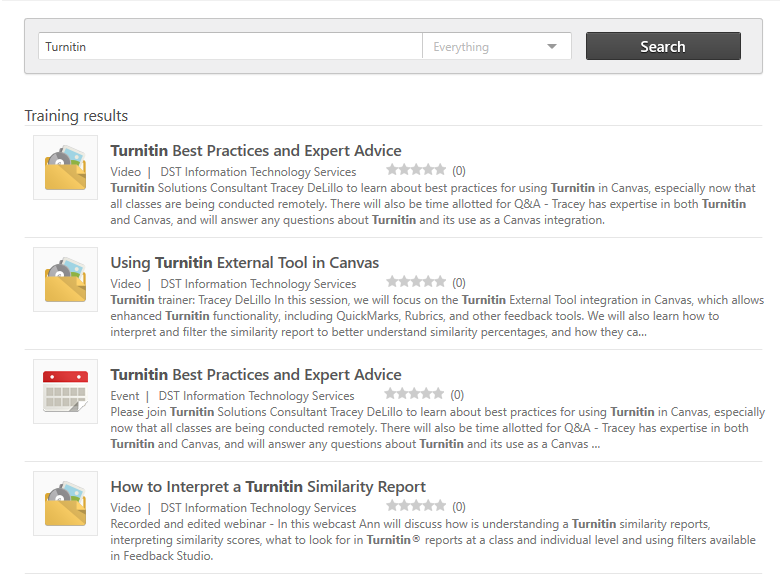Rate Using Turnitin External Tool one star

pyautogui.click(x=392, y=282)
